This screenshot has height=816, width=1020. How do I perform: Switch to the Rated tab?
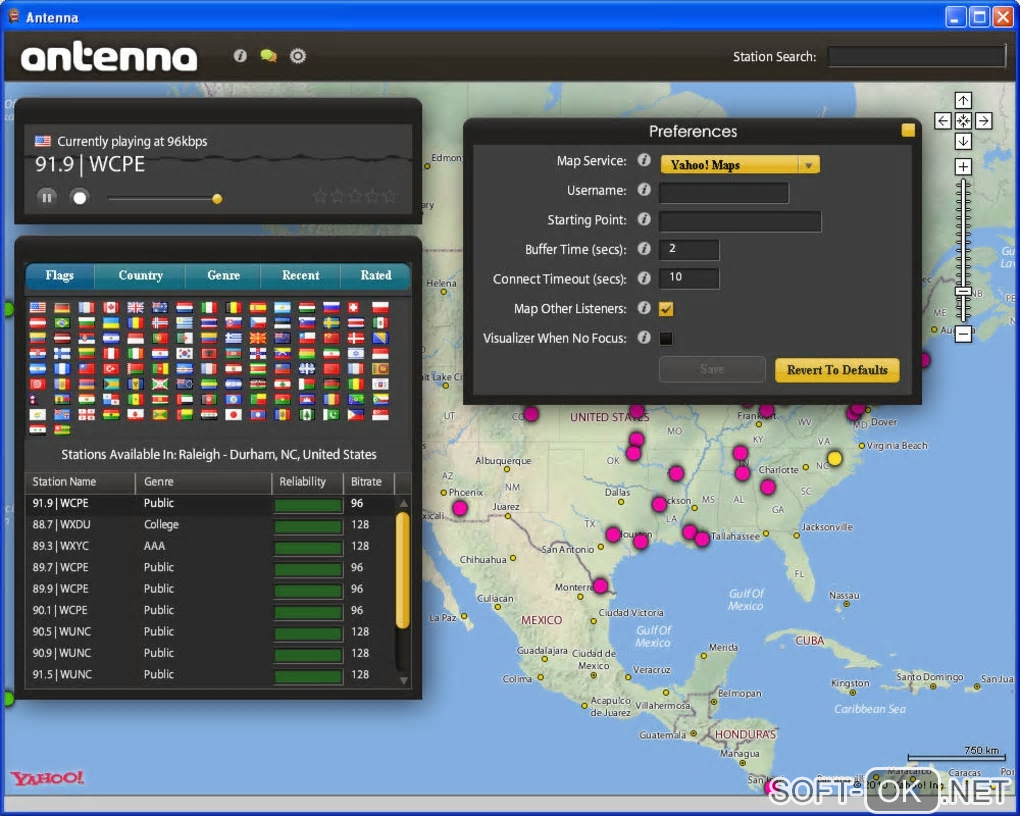[376, 275]
